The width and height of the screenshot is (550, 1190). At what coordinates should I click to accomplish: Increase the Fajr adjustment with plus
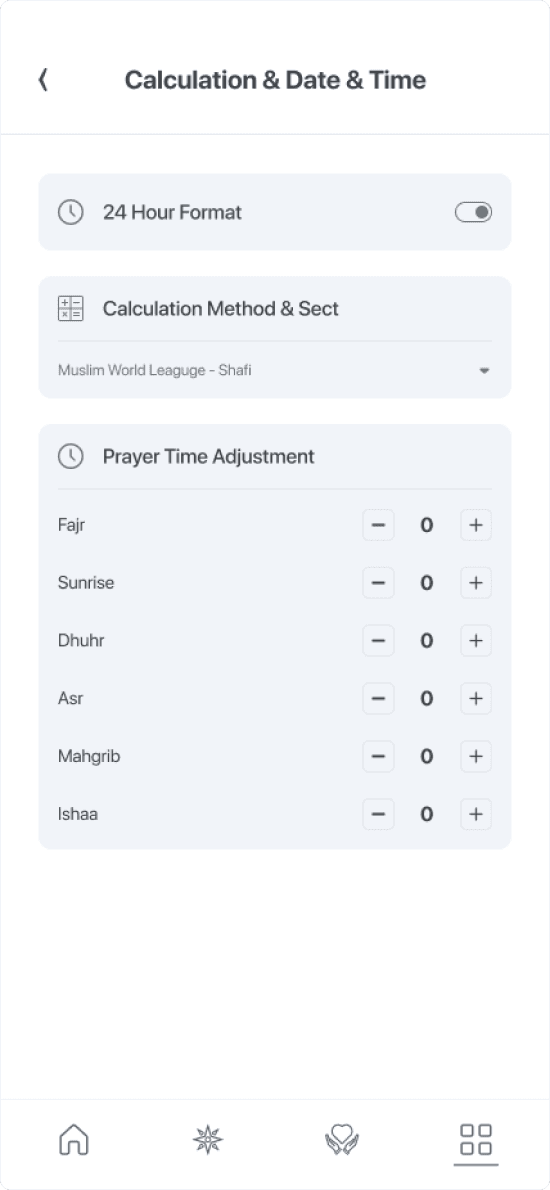point(476,525)
